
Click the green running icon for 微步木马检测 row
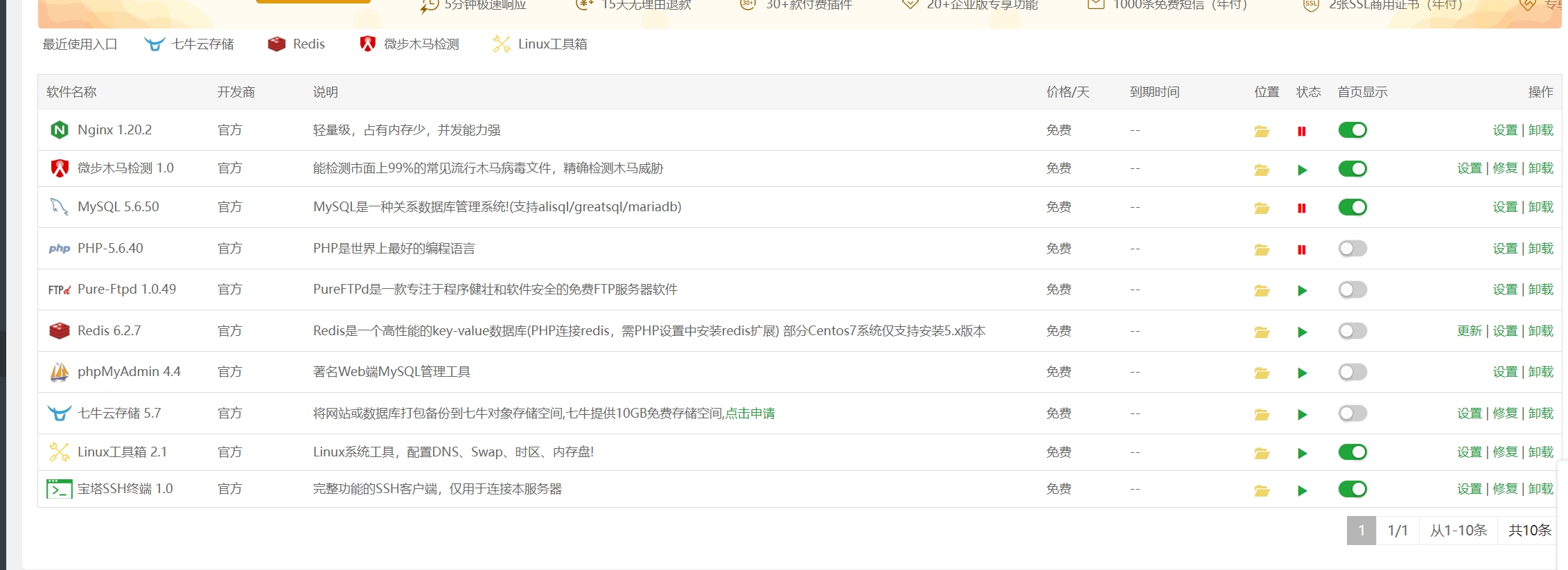click(x=1303, y=170)
